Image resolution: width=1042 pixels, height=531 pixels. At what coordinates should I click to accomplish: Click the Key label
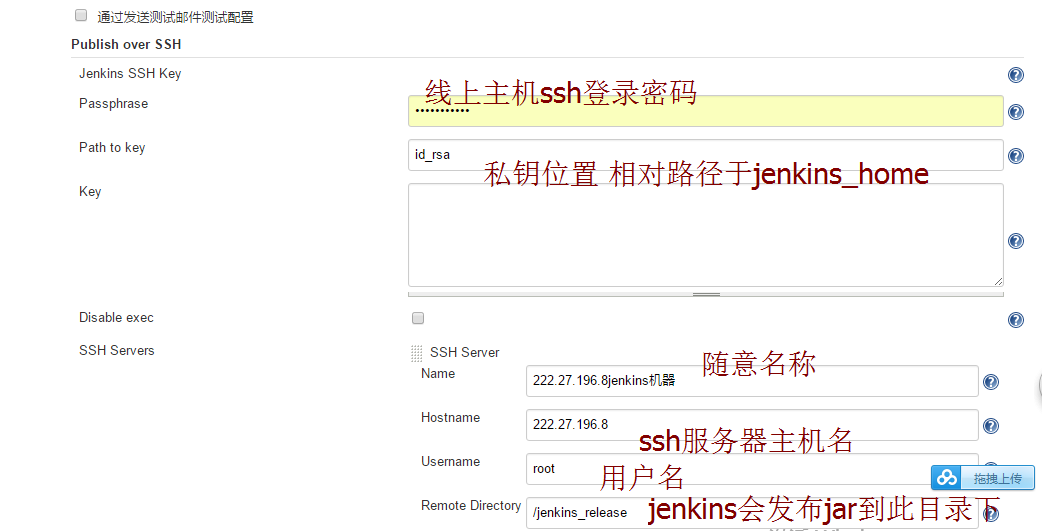click(x=90, y=191)
